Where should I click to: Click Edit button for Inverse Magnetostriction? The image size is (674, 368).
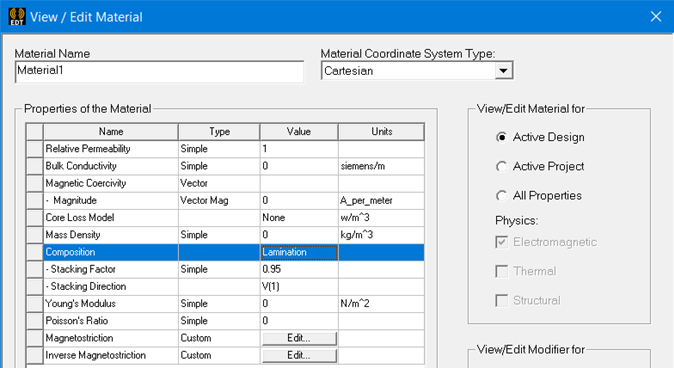click(299, 356)
